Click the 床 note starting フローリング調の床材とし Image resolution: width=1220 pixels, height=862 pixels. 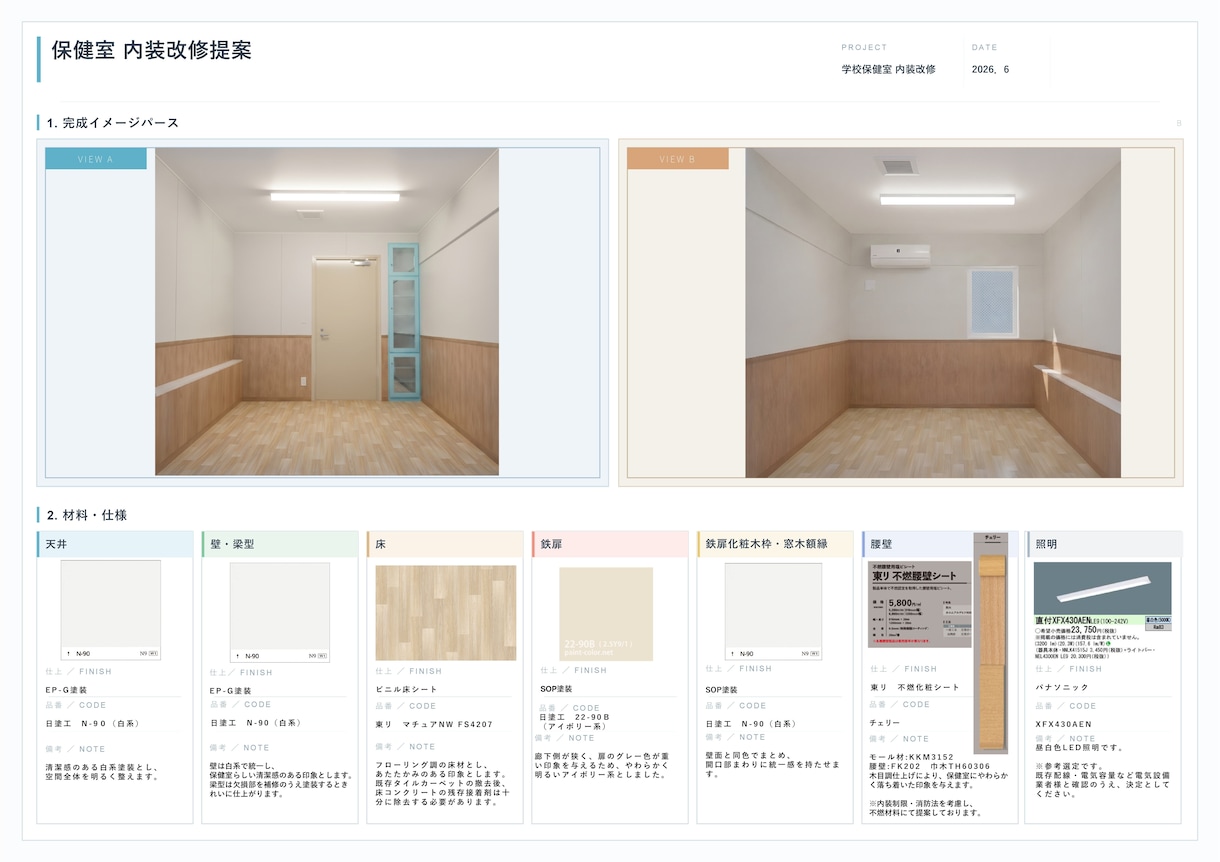coord(442,783)
